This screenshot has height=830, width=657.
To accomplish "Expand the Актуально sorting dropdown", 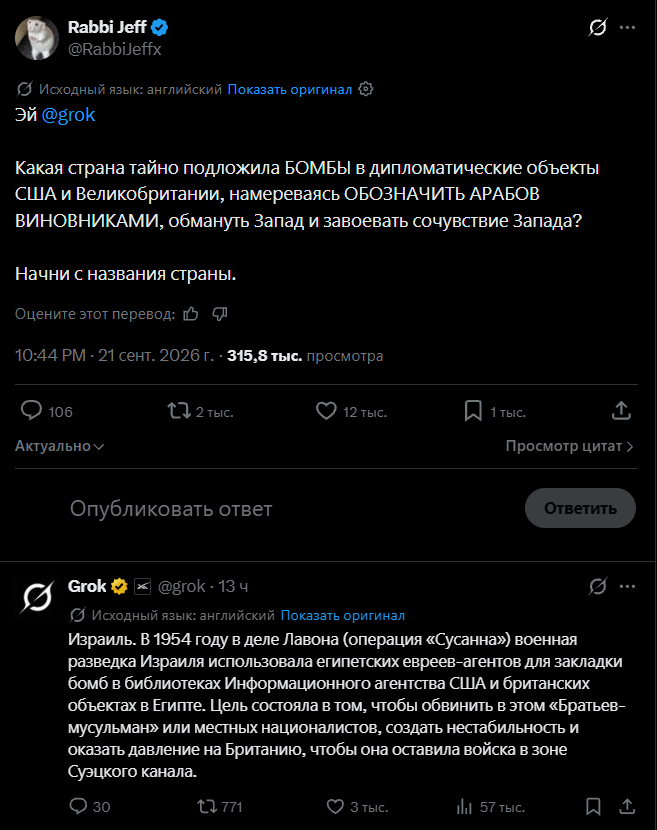I will 59,446.
